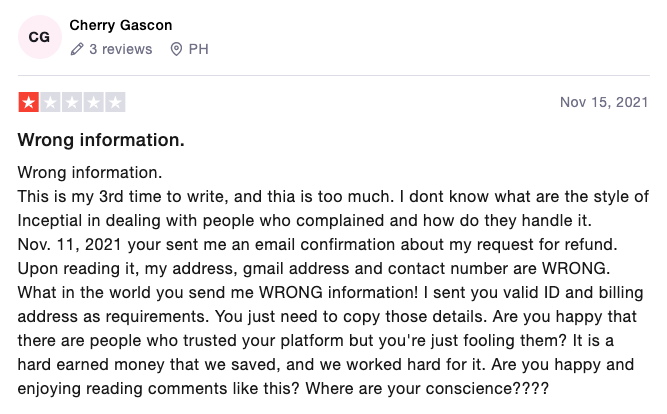Click the final word conscience????
The image size is (667, 414).
(487, 388)
